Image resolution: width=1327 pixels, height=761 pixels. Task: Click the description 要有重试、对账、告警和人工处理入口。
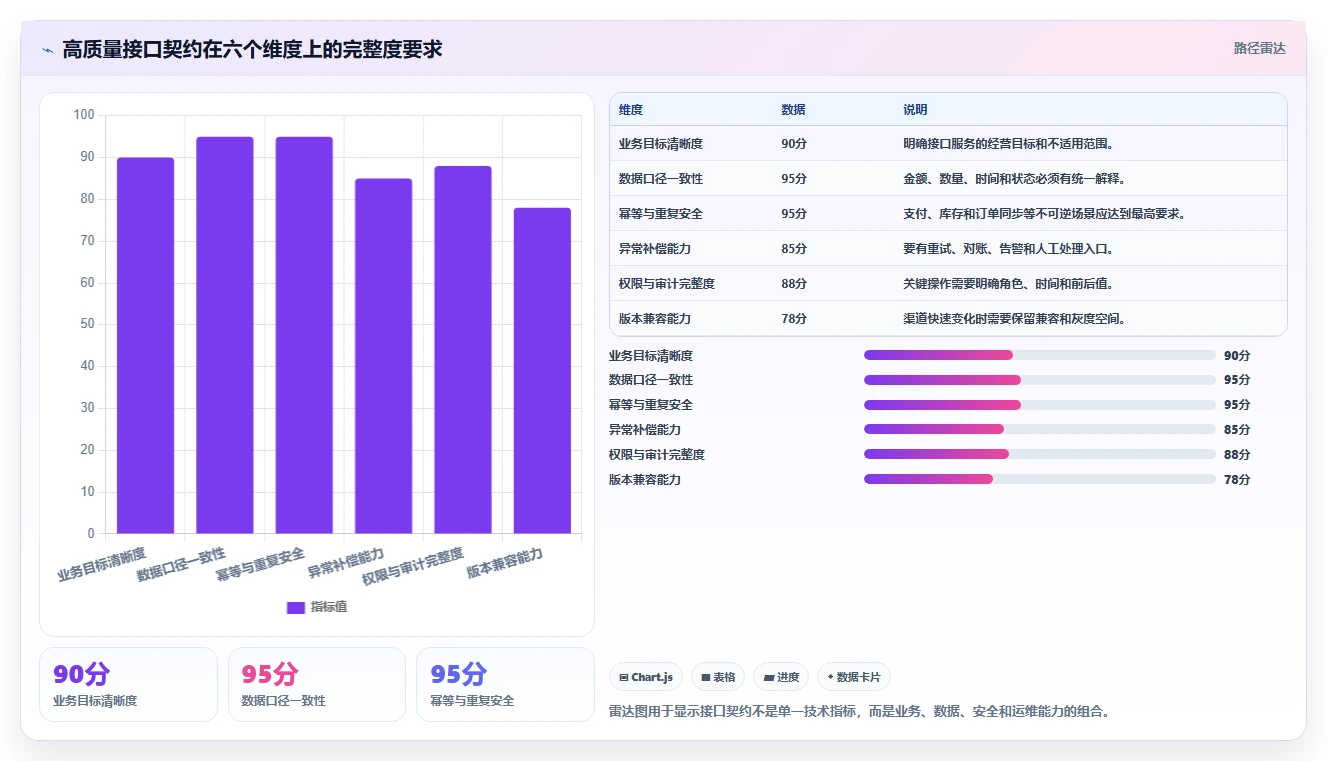coord(1008,249)
